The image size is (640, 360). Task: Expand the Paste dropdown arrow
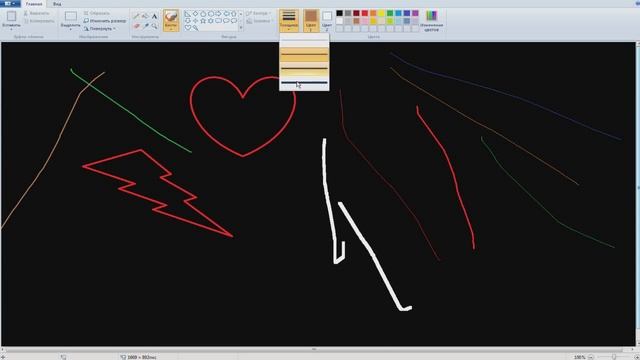pyautogui.click(x=11, y=29)
